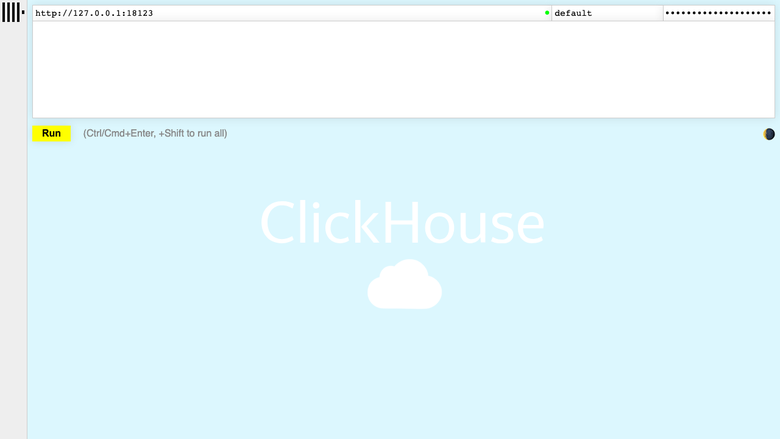Toggle dark theme moon icon
Image resolution: width=780 pixels, height=439 pixels.
pyautogui.click(x=769, y=134)
